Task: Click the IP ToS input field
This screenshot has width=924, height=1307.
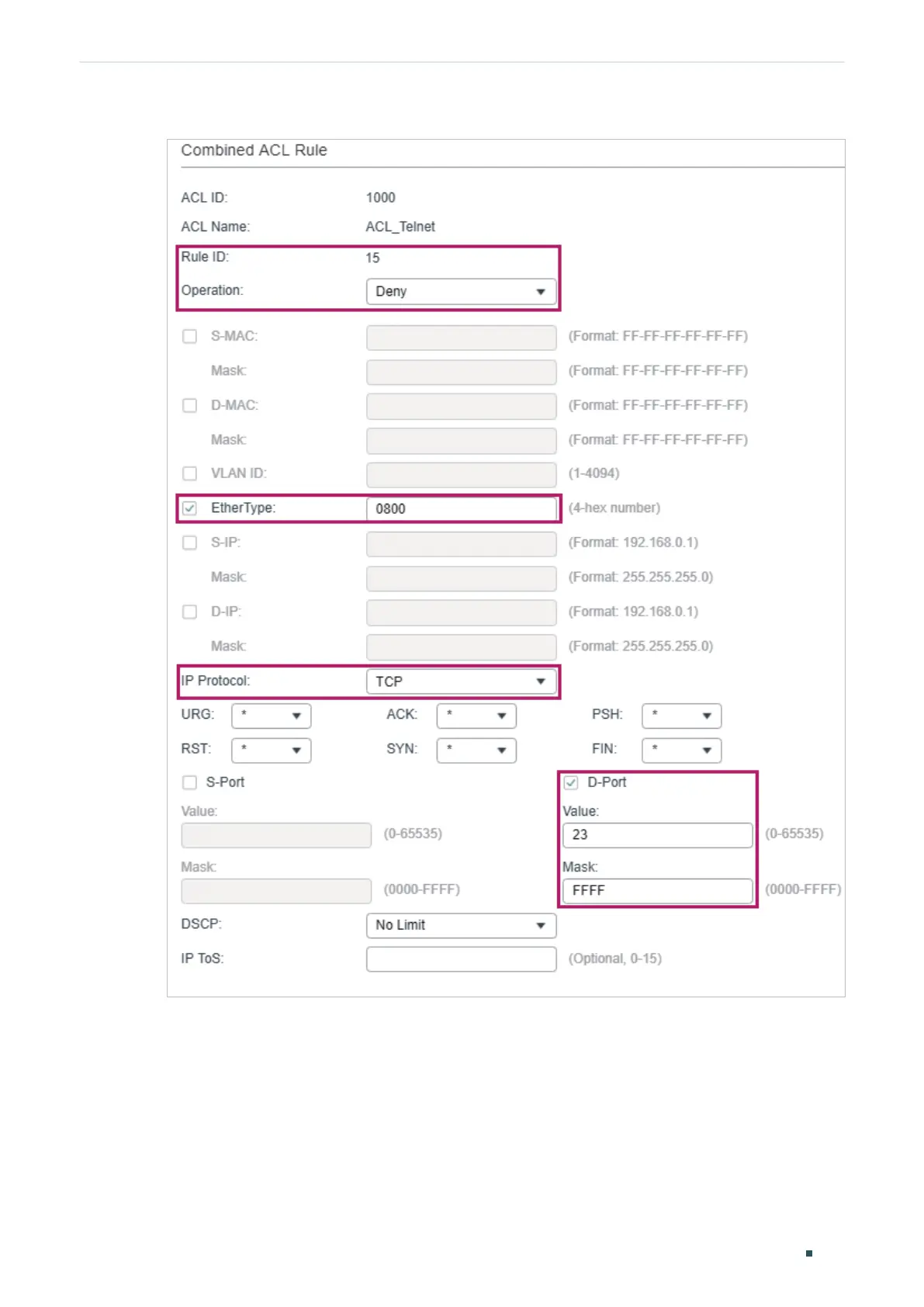Action: (x=461, y=959)
